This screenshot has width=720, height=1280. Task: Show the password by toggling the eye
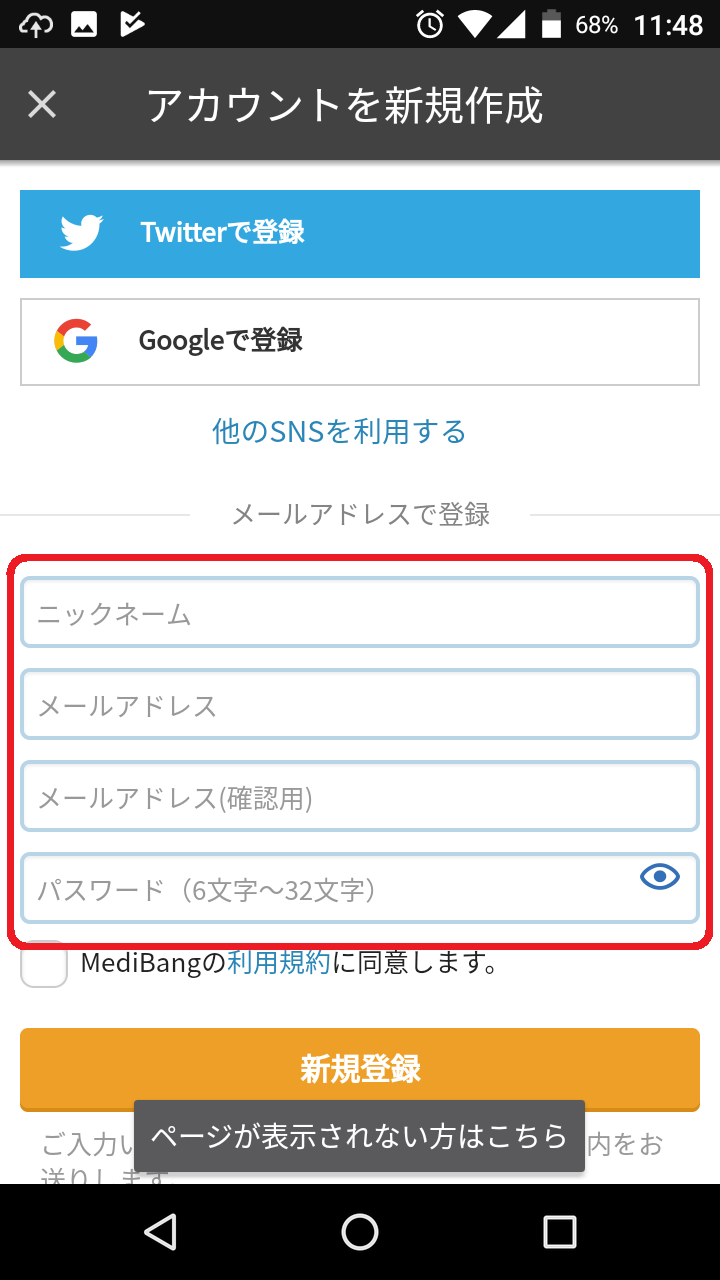pyautogui.click(x=658, y=876)
